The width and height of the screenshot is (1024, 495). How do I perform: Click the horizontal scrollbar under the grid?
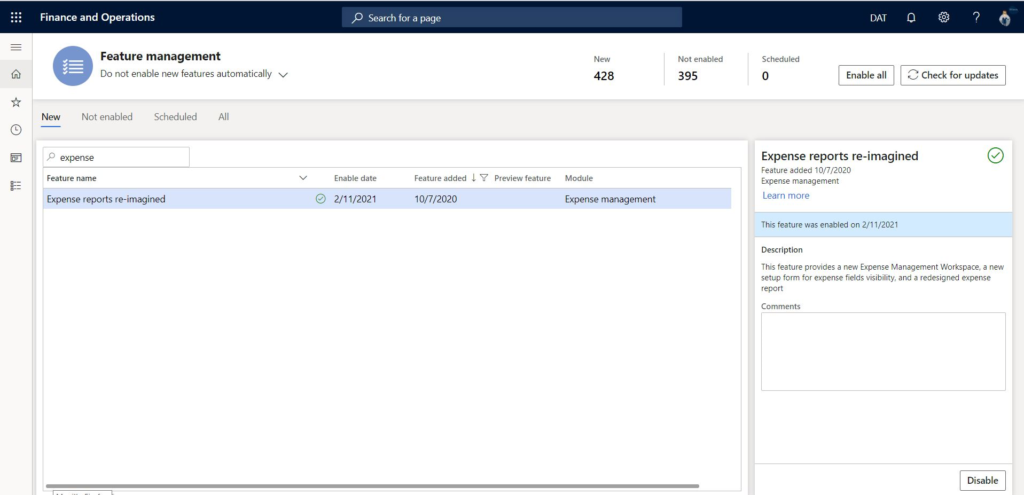tap(372, 486)
